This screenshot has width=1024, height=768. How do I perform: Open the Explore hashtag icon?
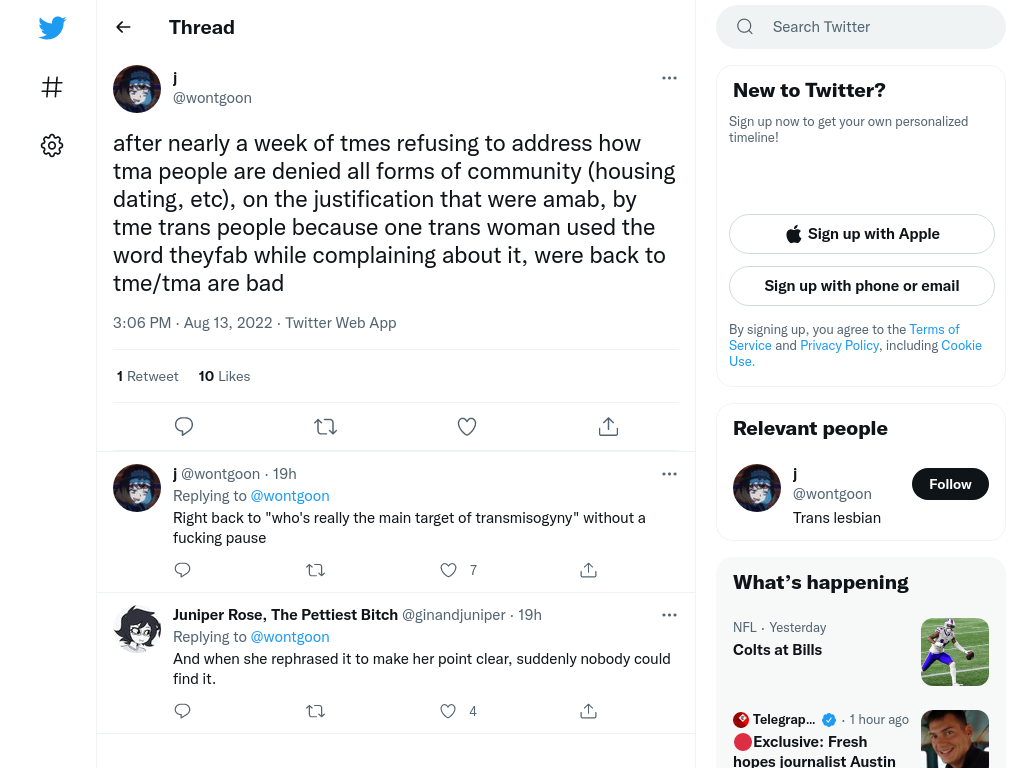pyautogui.click(x=52, y=87)
